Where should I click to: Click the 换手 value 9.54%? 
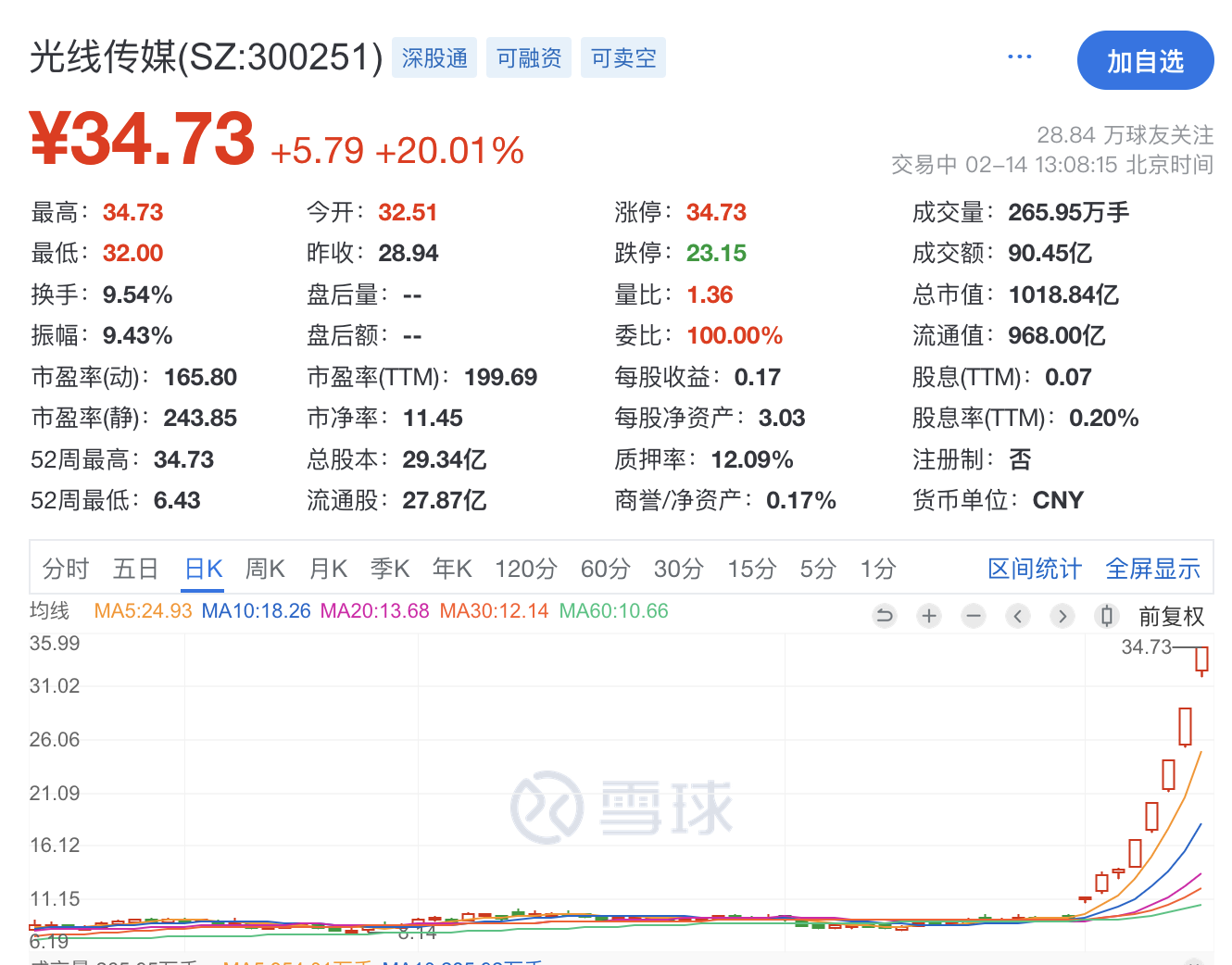click(138, 295)
